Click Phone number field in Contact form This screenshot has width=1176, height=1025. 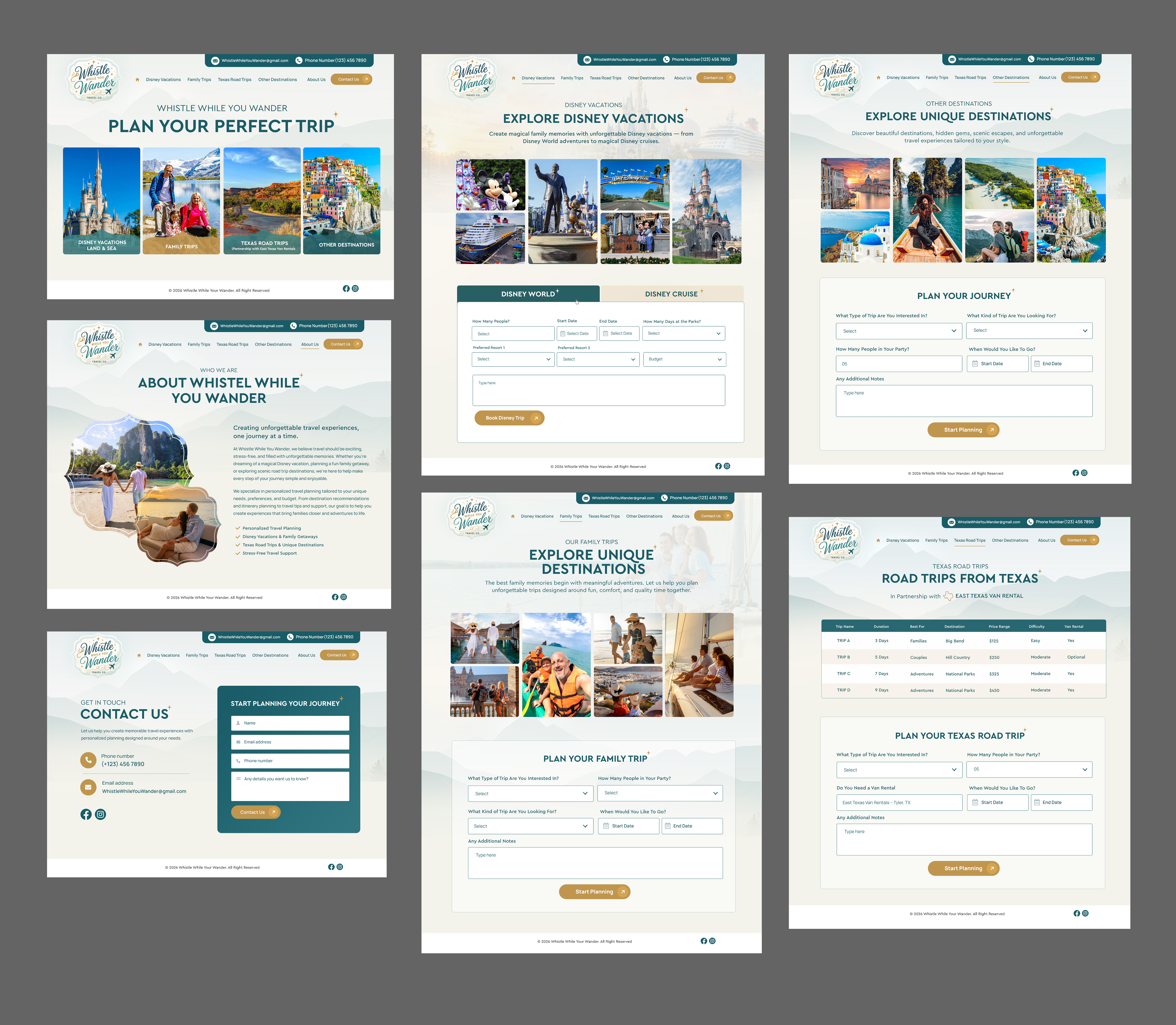[290, 761]
